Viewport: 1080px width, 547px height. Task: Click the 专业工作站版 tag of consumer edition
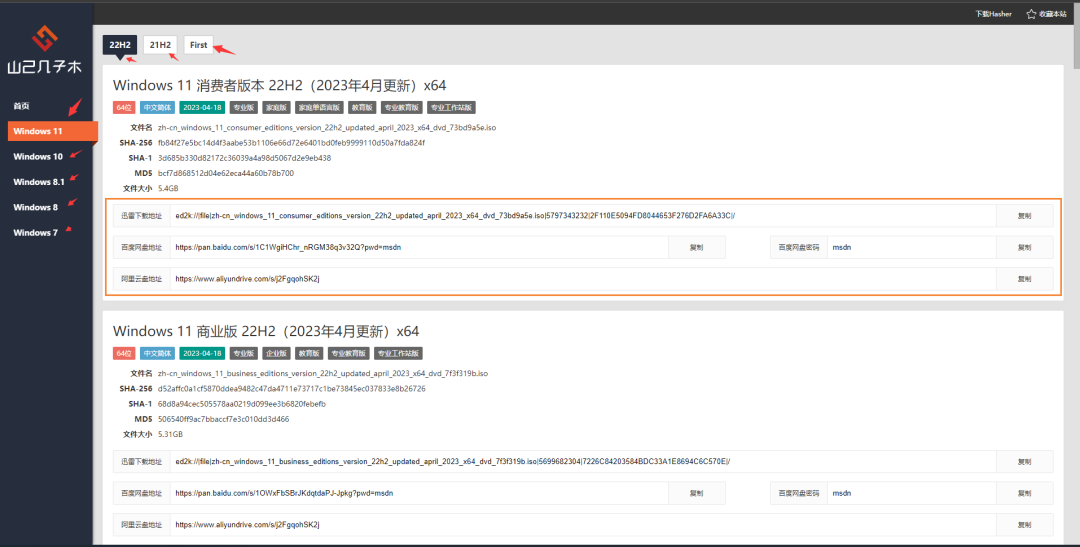pyautogui.click(x=451, y=107)
